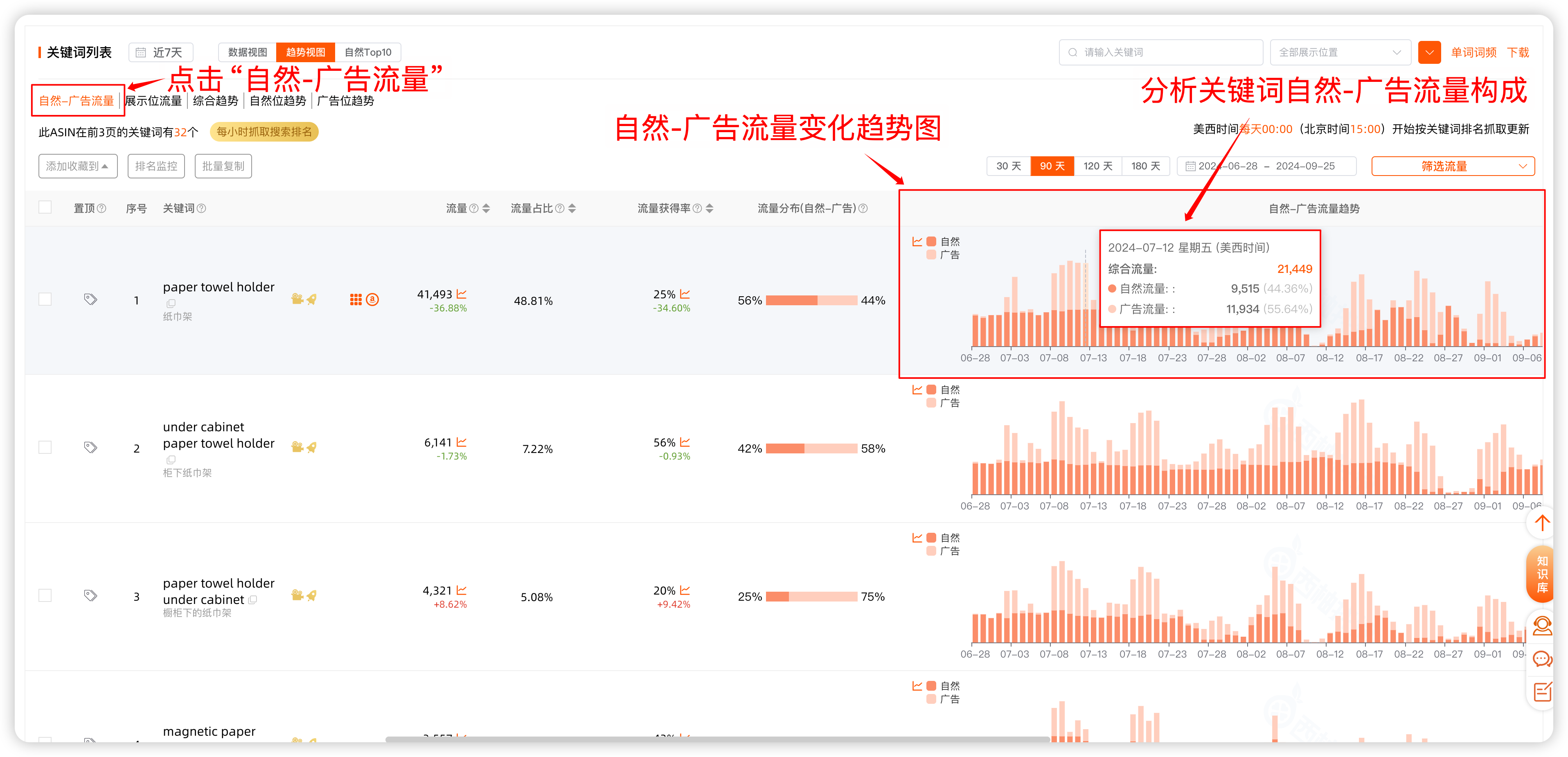The height and width of the screenshot is (757, 1568).
Task: Toggle 广告 legend in first trend chart
Action: [944, 255]
